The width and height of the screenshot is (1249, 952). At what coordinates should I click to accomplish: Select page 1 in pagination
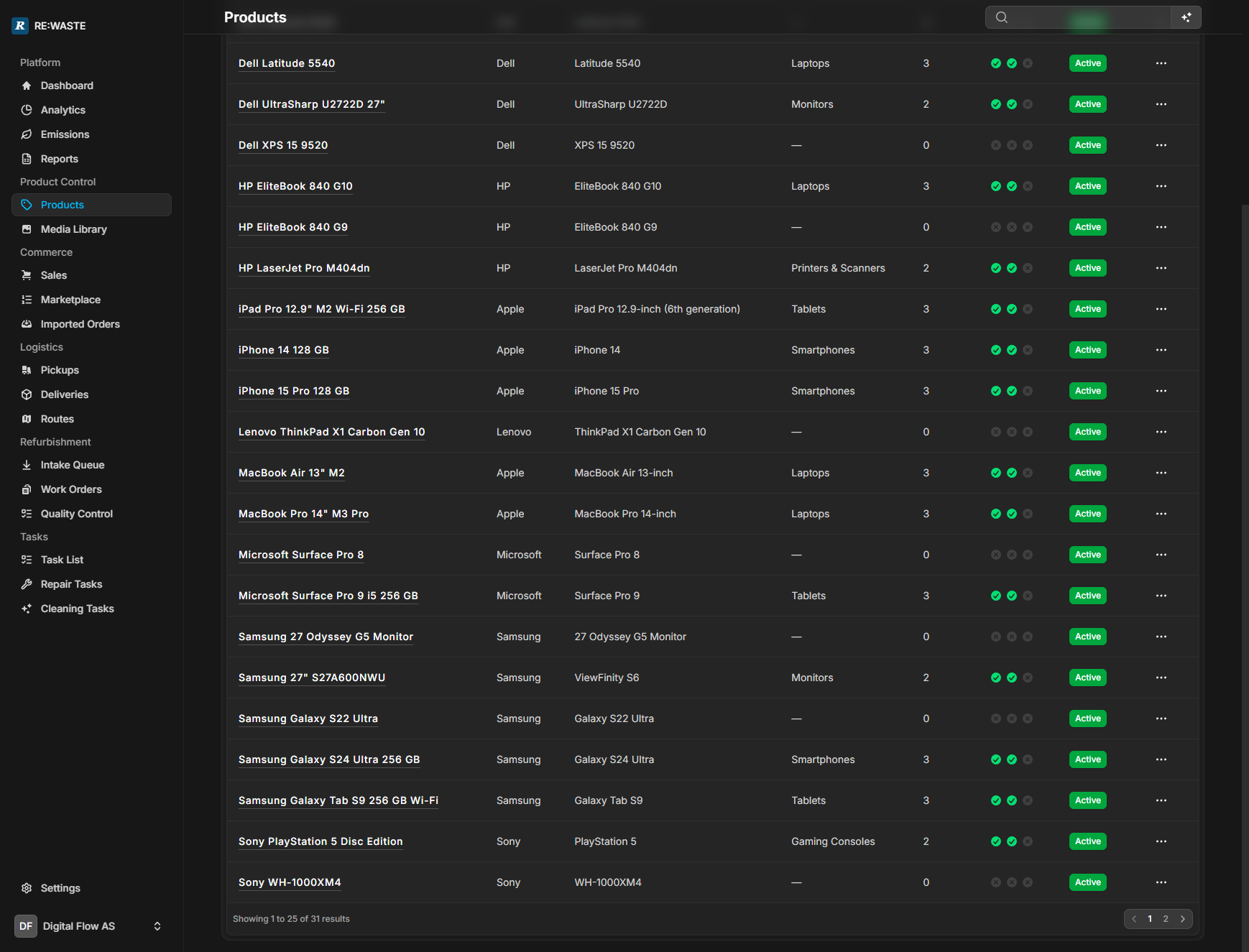(1150, 919)
